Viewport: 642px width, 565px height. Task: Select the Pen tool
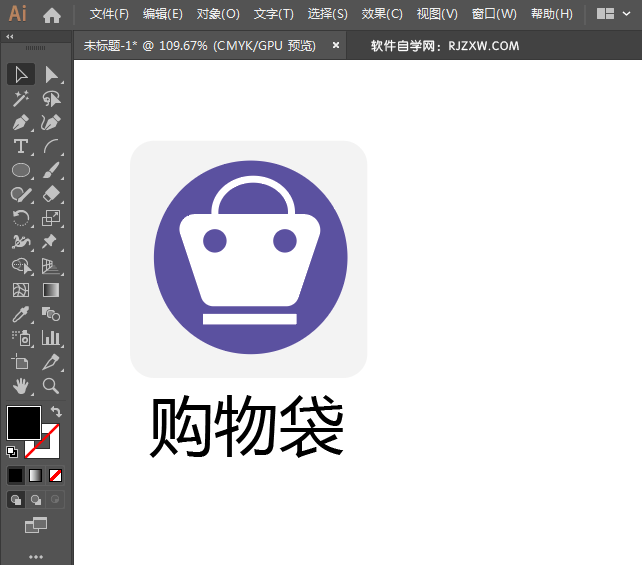click(21, 122)
